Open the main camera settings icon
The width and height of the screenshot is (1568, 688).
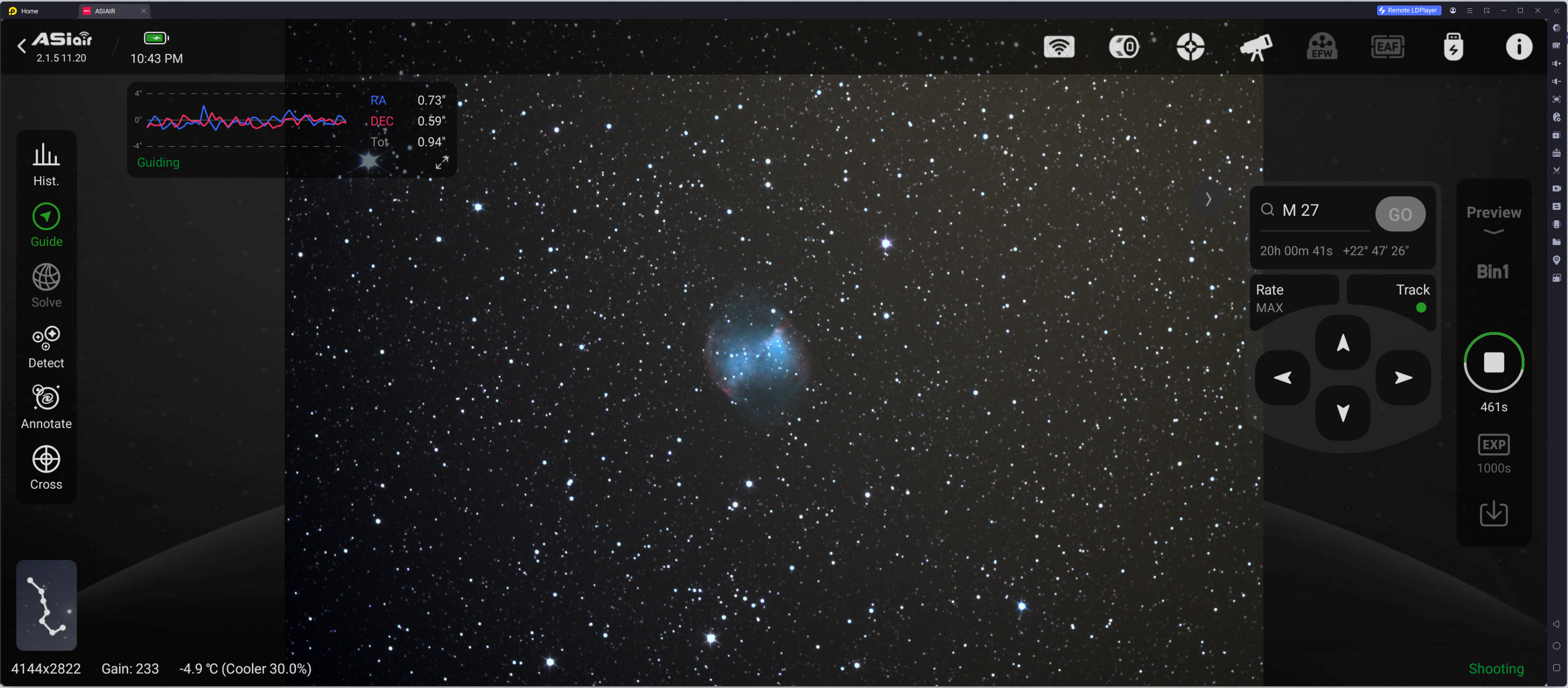coord(1124,47)
